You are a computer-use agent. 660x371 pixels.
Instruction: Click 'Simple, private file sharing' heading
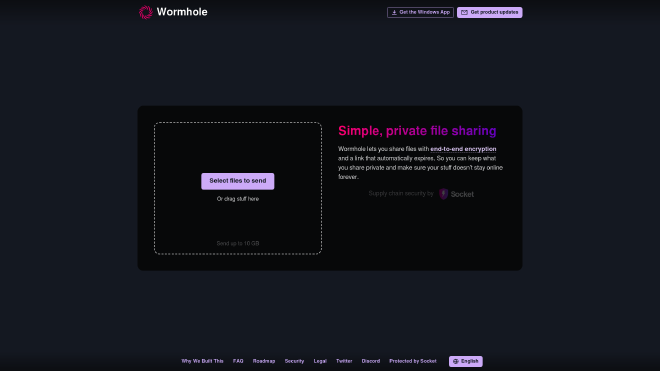pyautogui.click(x=417, y=131)
